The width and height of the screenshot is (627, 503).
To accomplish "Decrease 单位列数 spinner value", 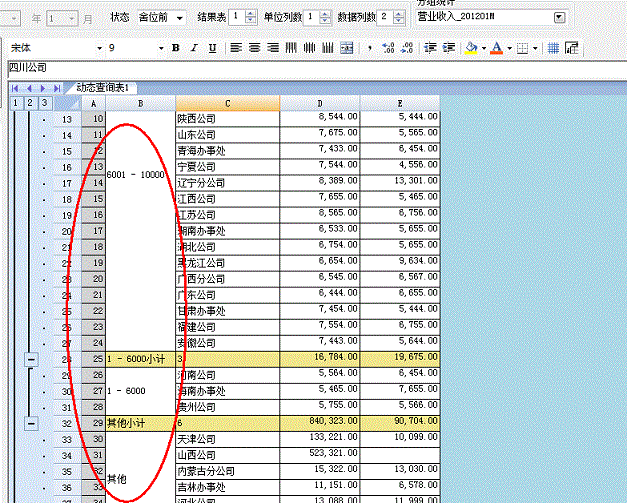I will [x=325, y=20].
